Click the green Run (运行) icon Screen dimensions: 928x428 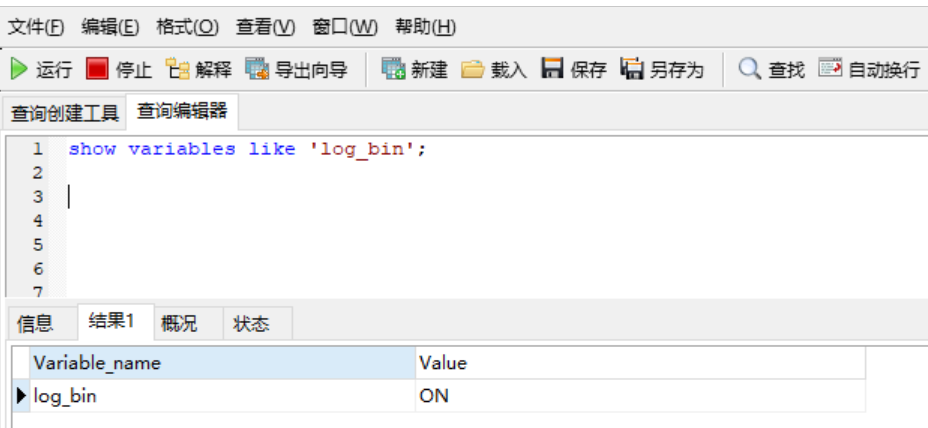pos(19,69)
